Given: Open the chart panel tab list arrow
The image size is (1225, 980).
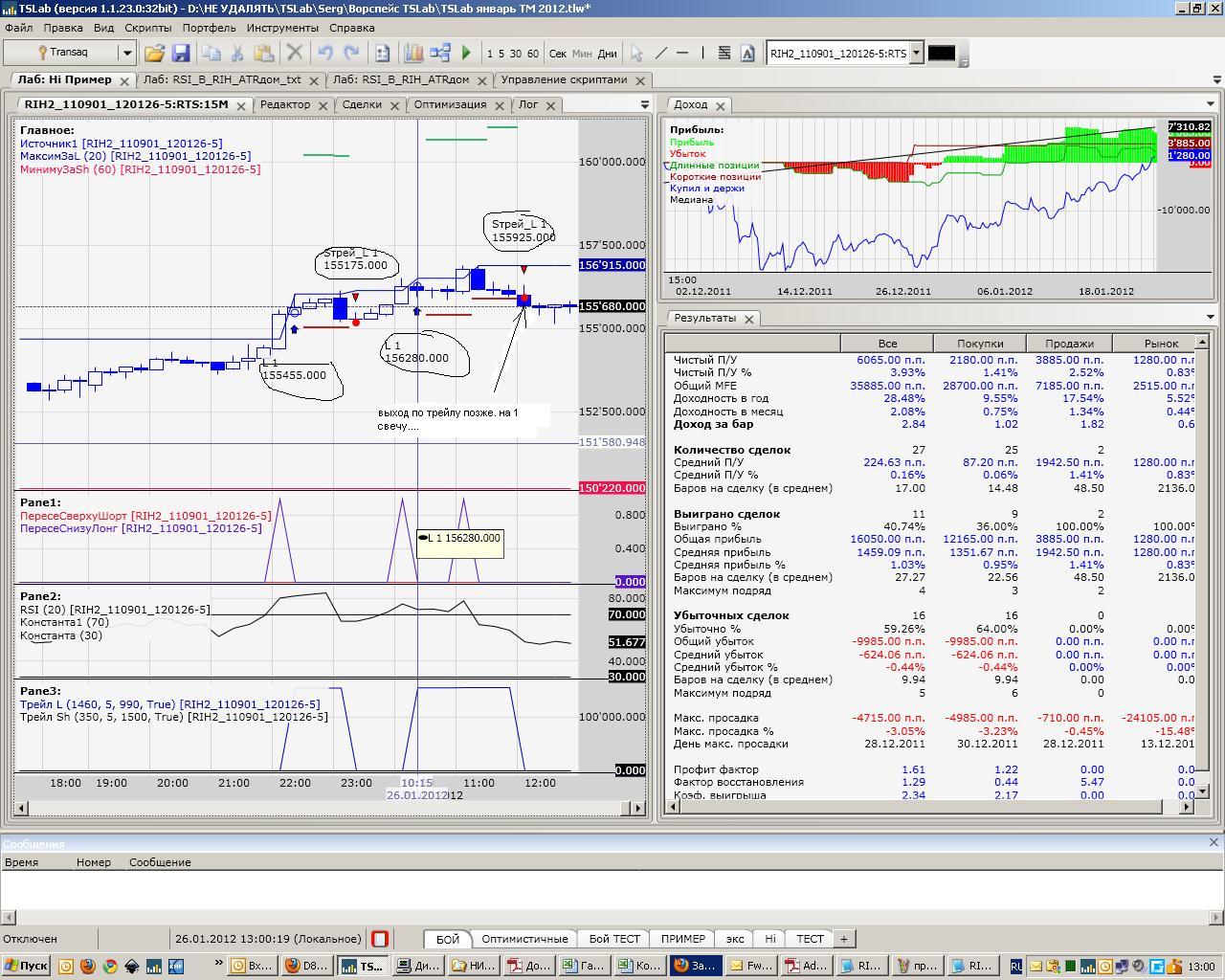Looking at the screenshot, I should (644, 104).
